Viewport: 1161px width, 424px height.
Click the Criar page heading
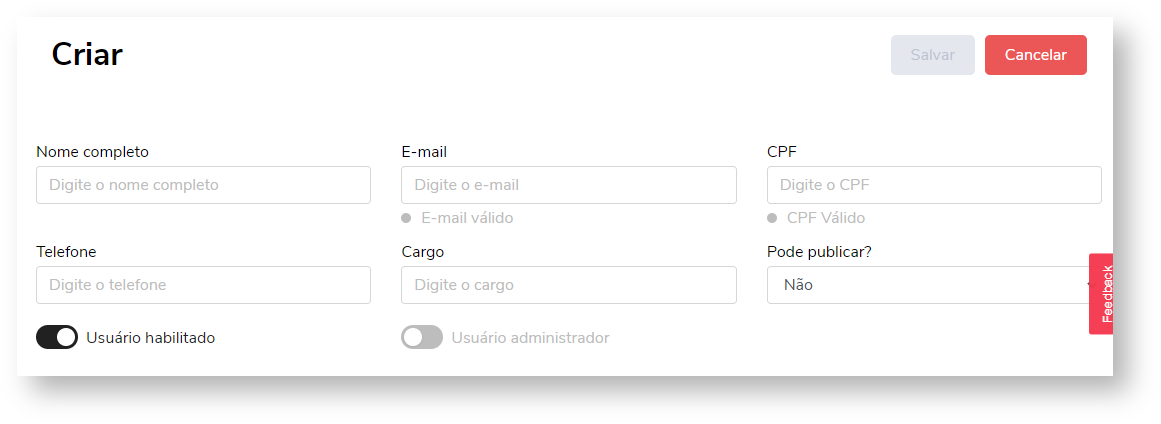(x=87, y=54)
